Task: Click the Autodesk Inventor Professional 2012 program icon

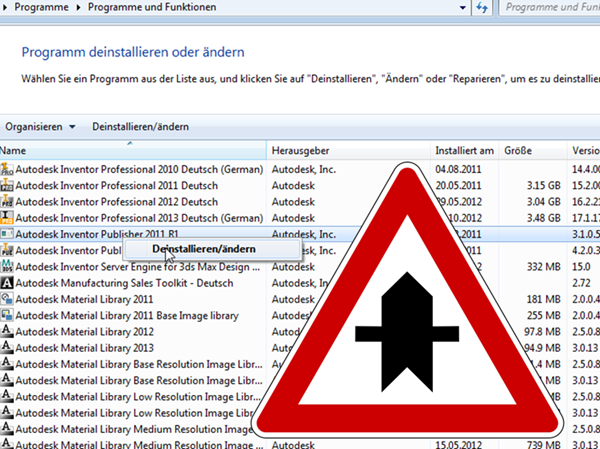Action: [x=7, y=201]
